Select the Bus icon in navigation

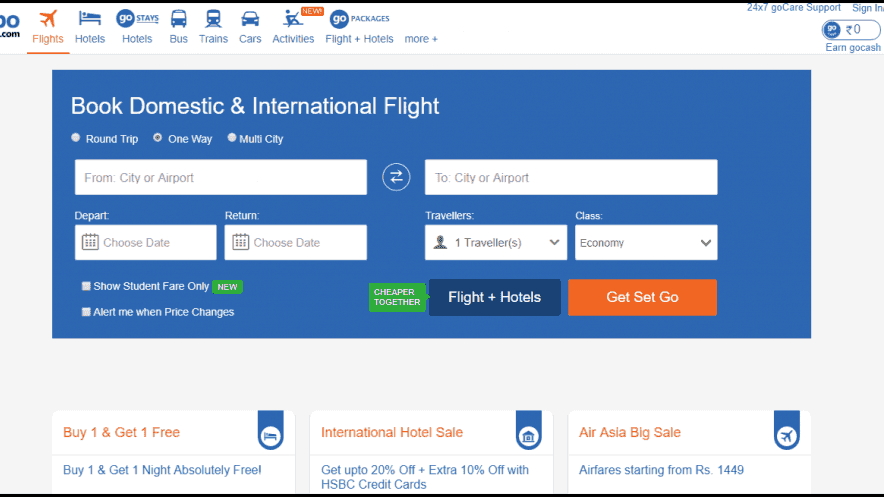click(179, 19)
